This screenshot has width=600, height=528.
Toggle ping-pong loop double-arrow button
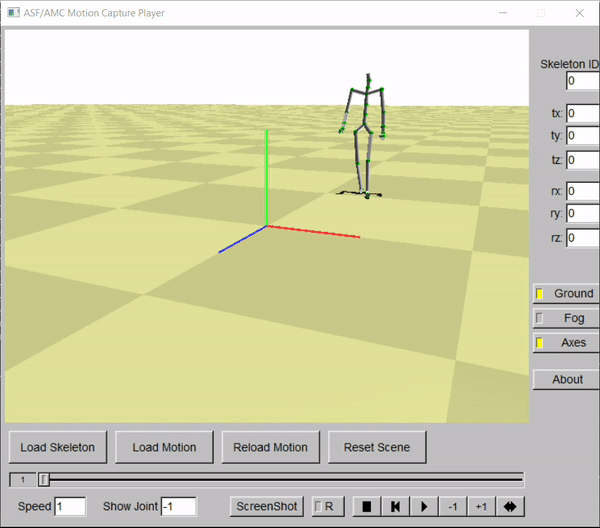[x=510, y=507]
